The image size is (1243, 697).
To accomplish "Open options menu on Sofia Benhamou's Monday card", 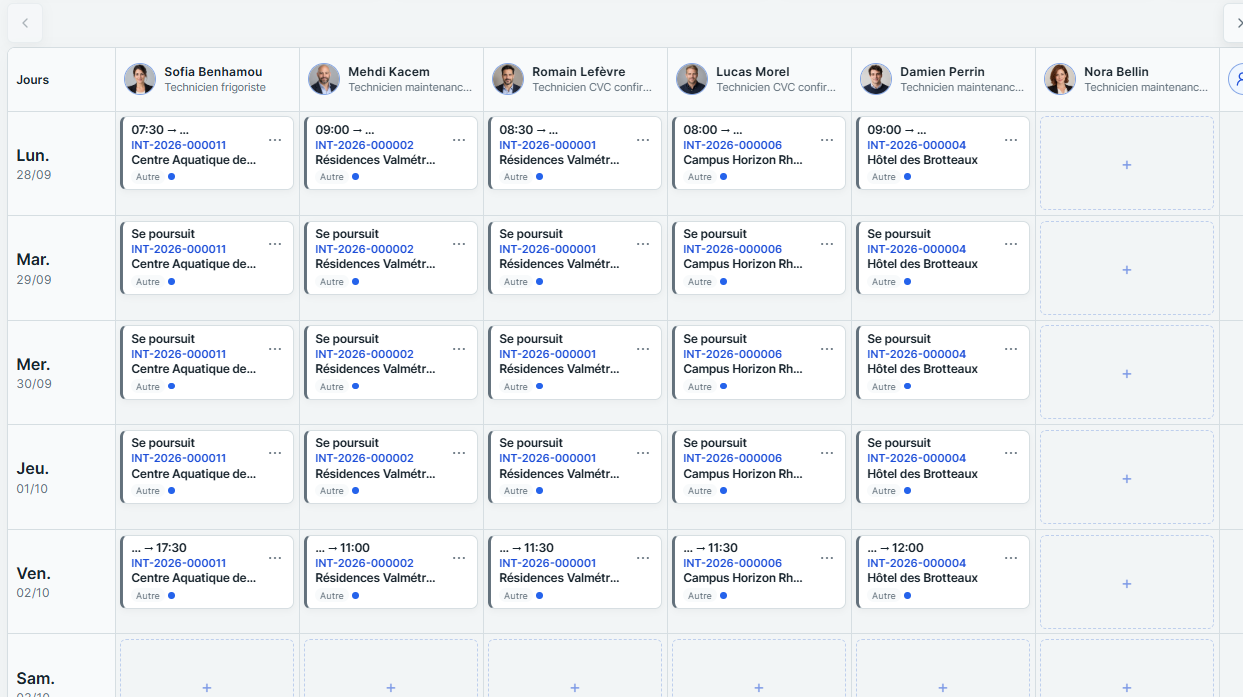I will (x=275, y=139).
